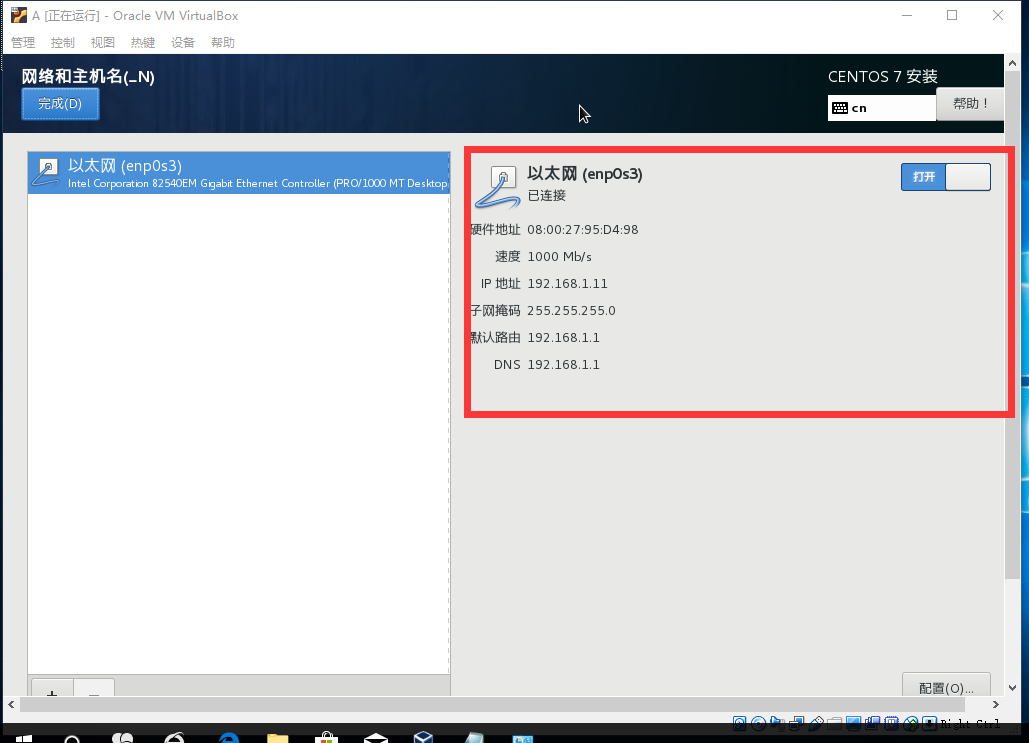Click the 网络和主机名(_N) heading

pos(88,76)
